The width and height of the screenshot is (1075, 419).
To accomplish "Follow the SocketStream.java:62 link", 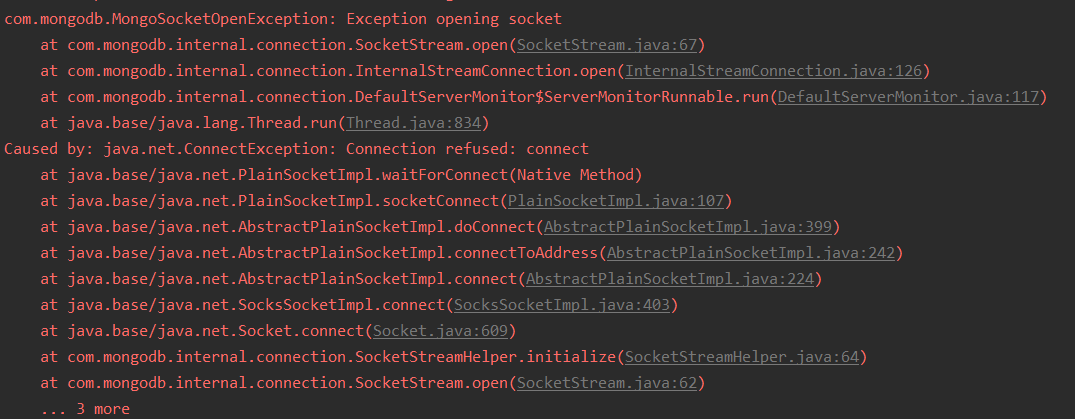I will pyautogui.click(x=607, y=383).
